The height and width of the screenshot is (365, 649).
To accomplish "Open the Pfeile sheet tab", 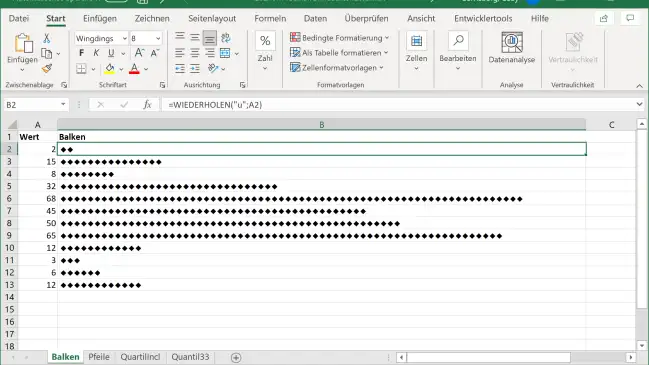I will click(99, 357).
